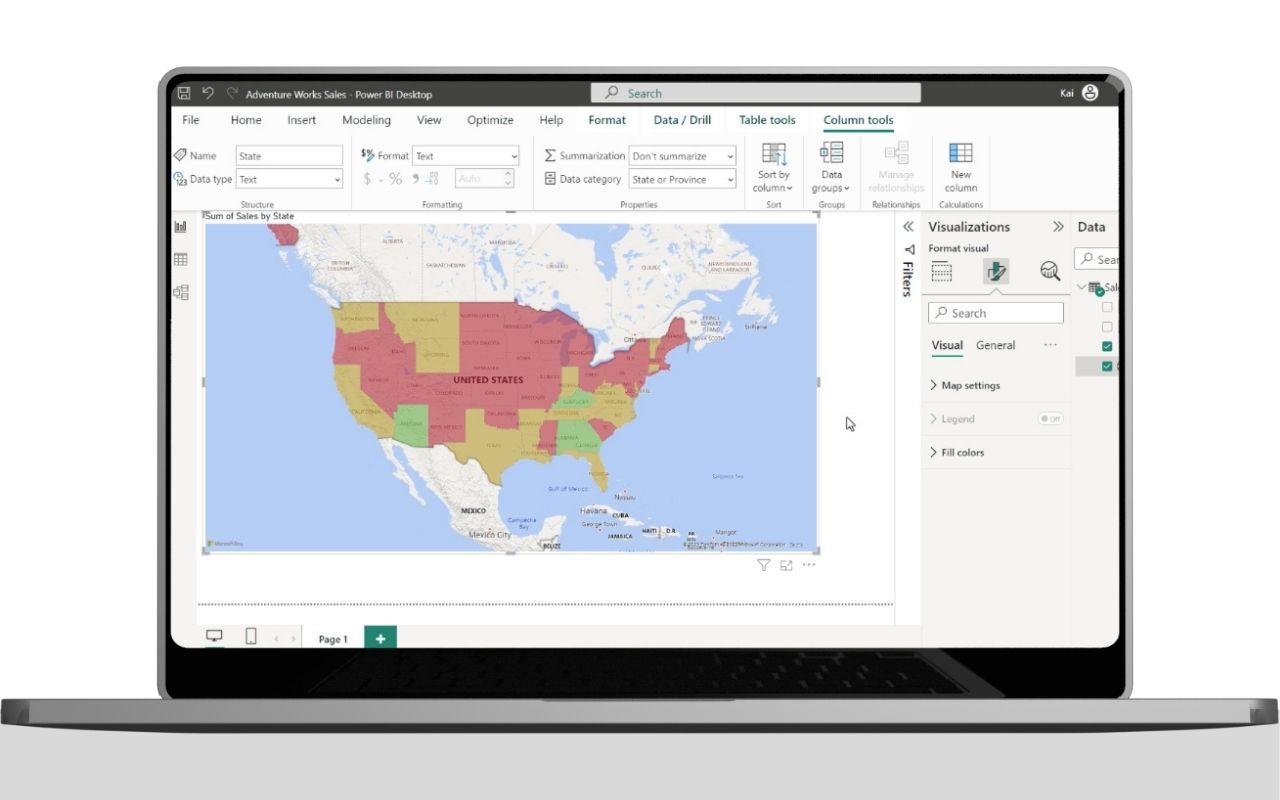Uncheck the highlighted field checkbox in Data pane
1280x800 pixels.
(1107, 366)
